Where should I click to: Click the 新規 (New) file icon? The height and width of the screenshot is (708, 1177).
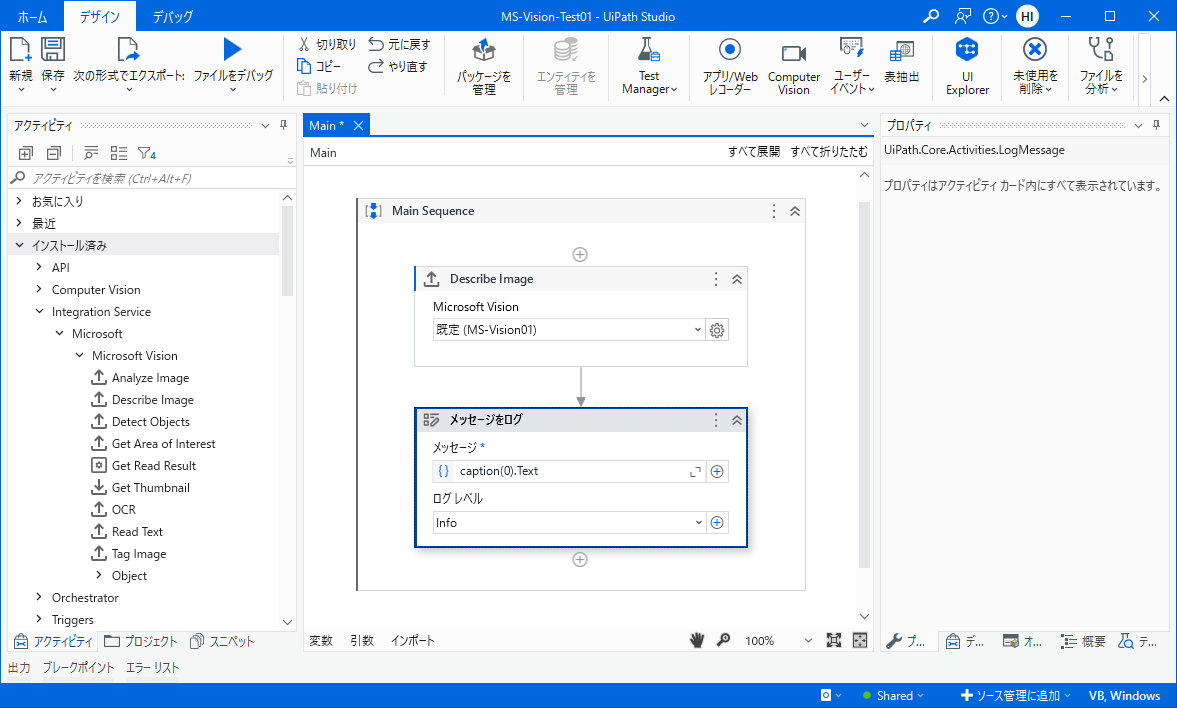20,50
